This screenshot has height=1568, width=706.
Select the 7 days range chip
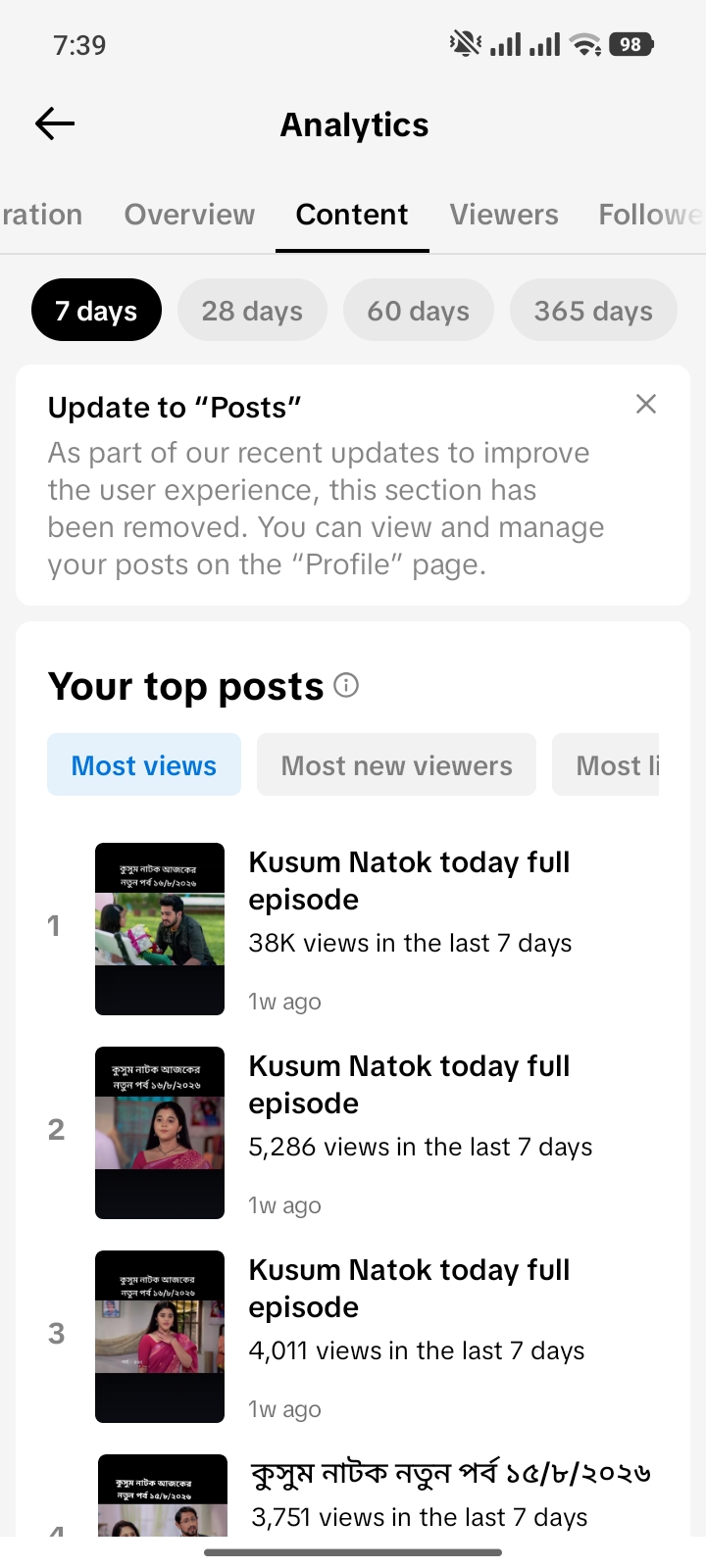click(96, 311)
